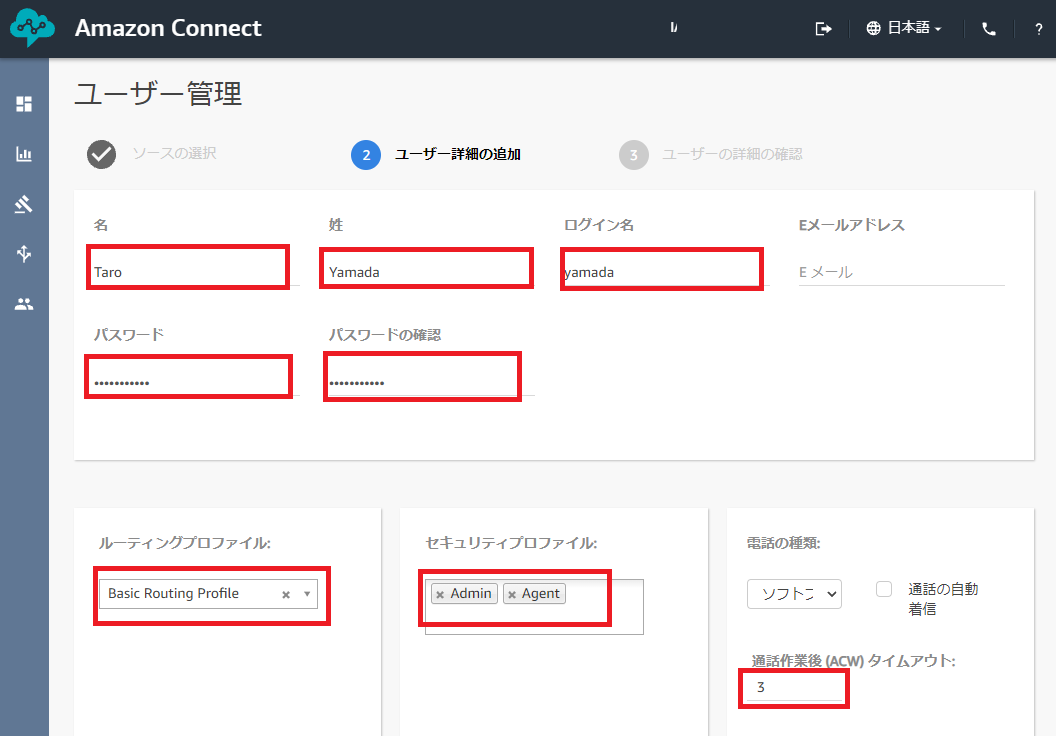Viewport: 1056px width, 736px height.
Task: Click the ACW timeout field with 3
Action: point(795,688)
